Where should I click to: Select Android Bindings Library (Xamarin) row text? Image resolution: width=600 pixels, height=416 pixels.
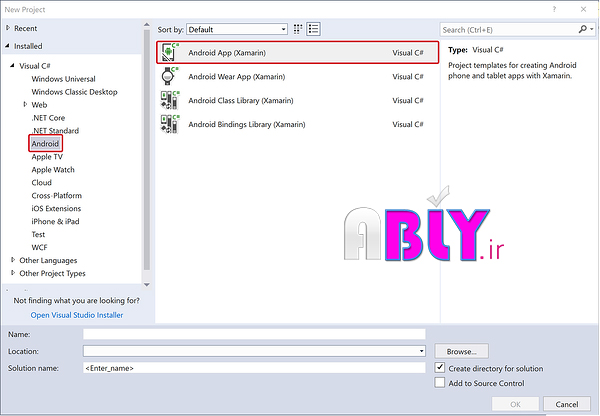coord(247,124)
